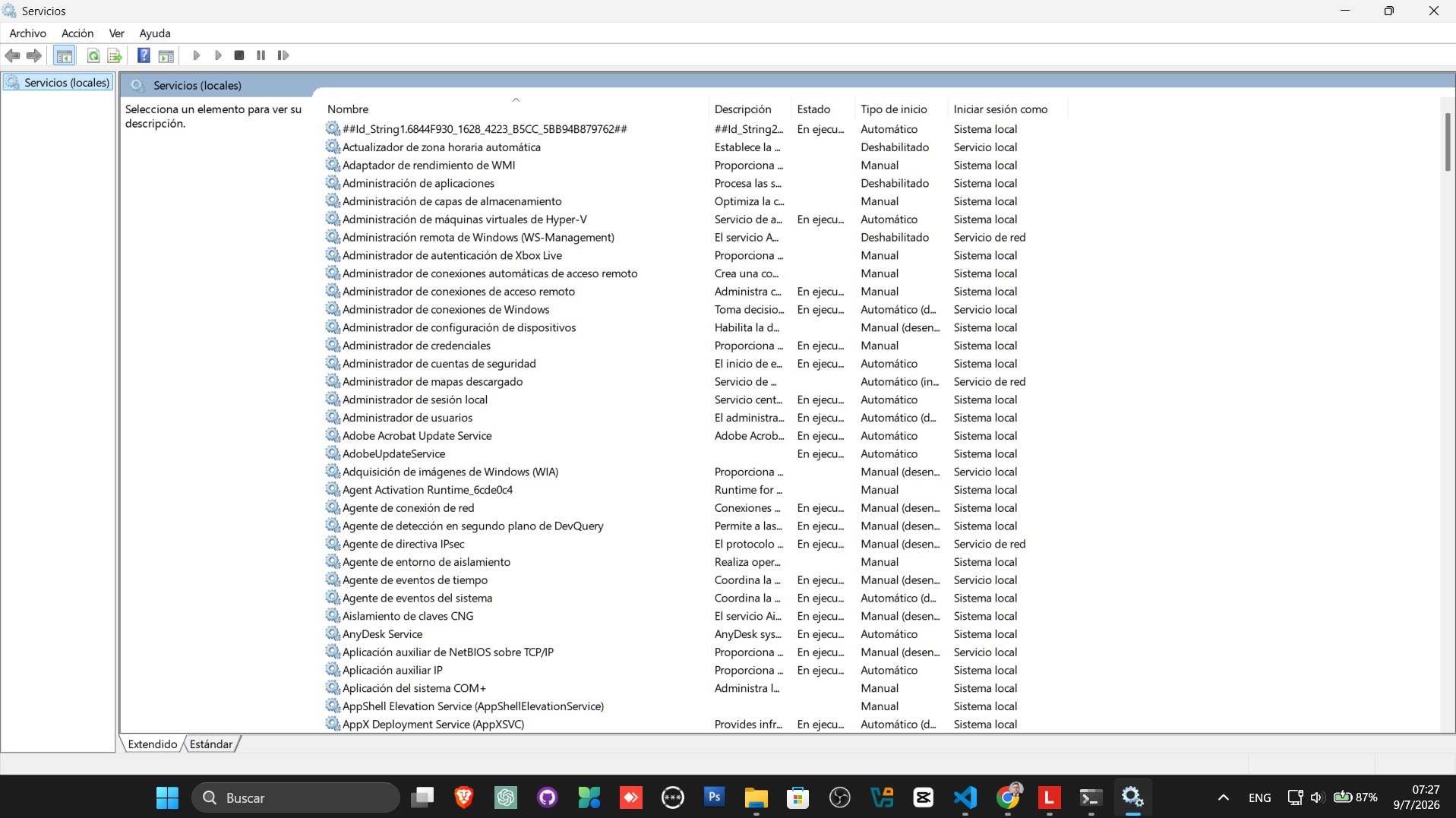The width and height of the screenshot is (1456, 818).
Task: Click gear icon of Aplicación auxiliar IP
Action: tap(333, 670)
